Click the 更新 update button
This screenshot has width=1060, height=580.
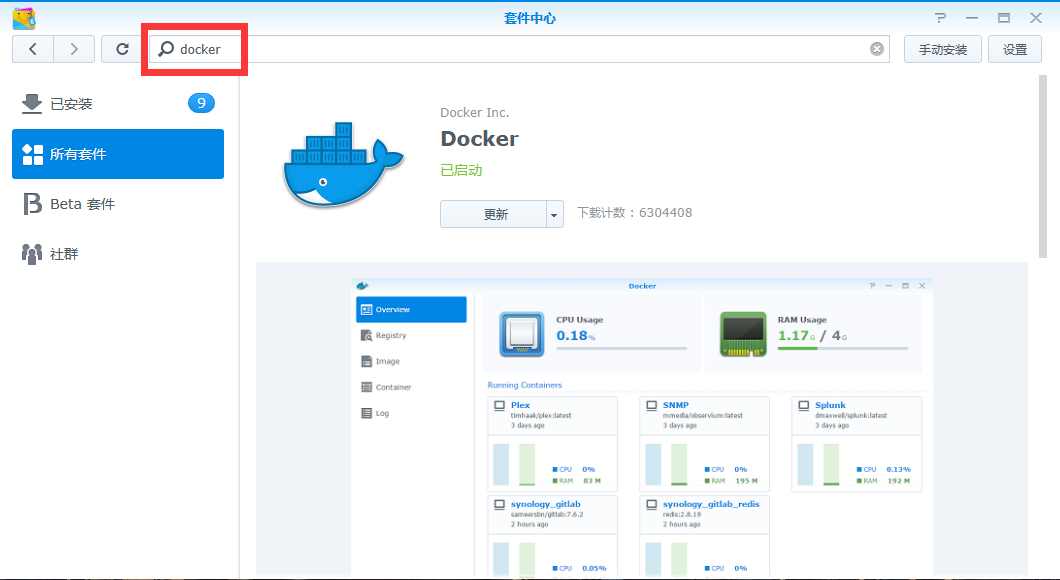coord(495,214)
